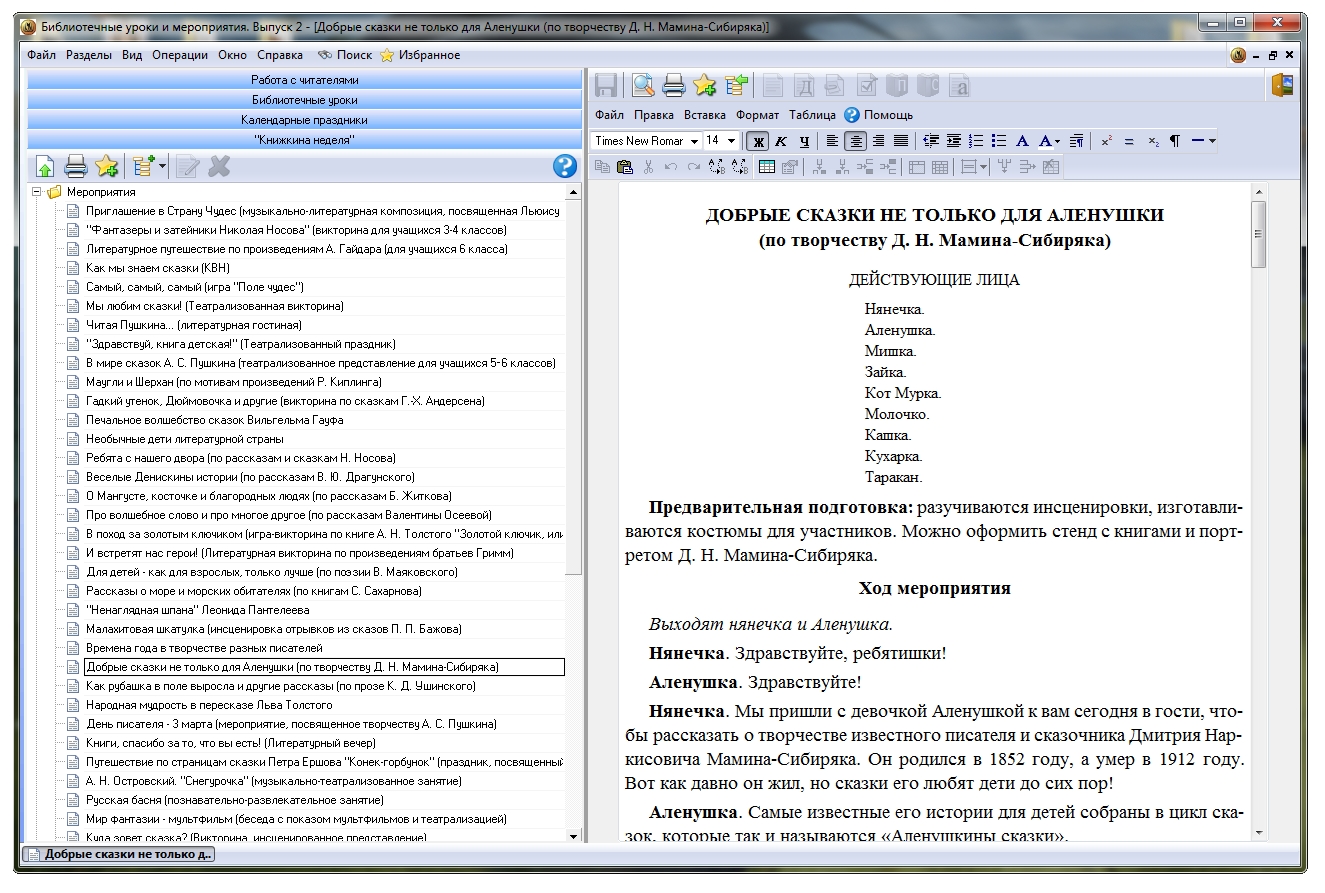The height and width of the screenshot is (893, 1325).
Task: Open the editor's Таблица menu
Action: [812, 115]
